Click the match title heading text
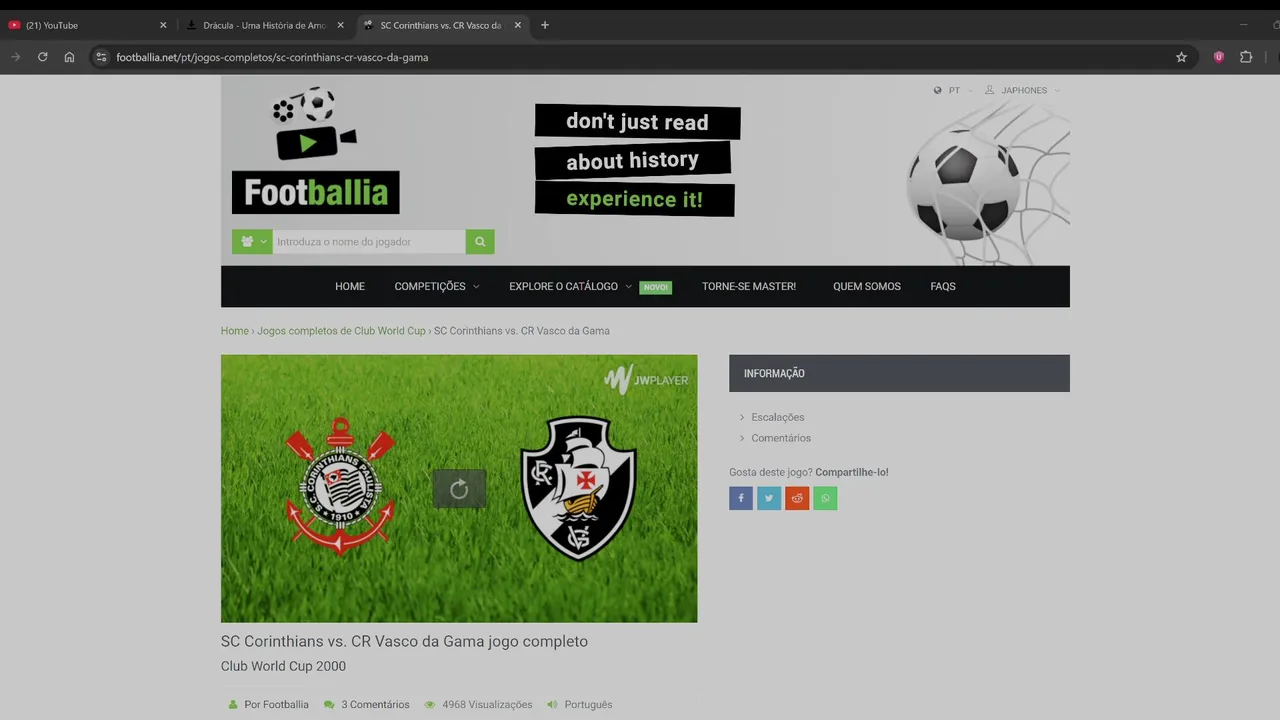The height and width of the screenshot is (720, 1280). click(x=404, y=642)
